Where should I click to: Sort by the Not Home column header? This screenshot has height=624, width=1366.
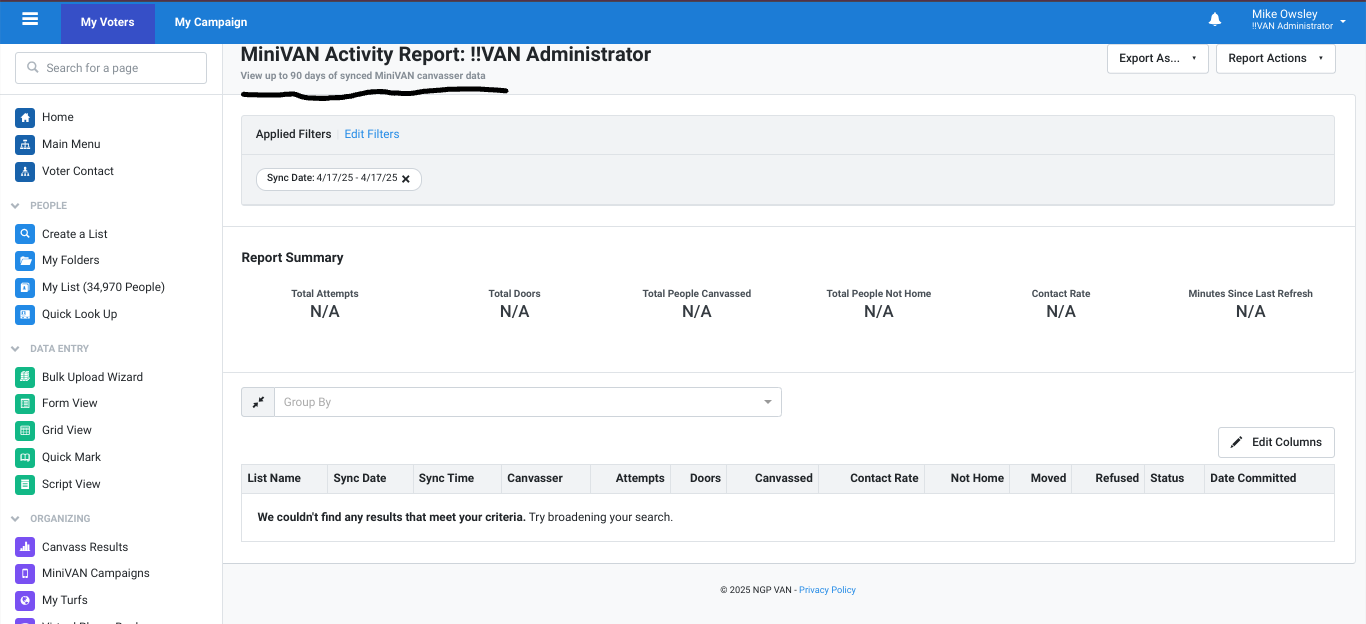[x=977, y=478]
